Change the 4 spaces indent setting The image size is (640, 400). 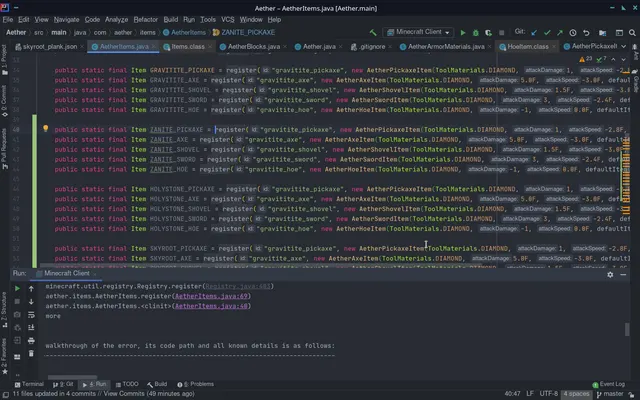coord(576,394)
